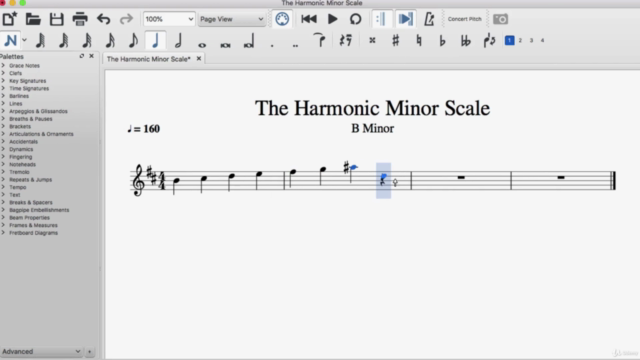This screenshot has height=360, width=640.
Task: Open a score from folder icon
Action: tap(33, 19)
